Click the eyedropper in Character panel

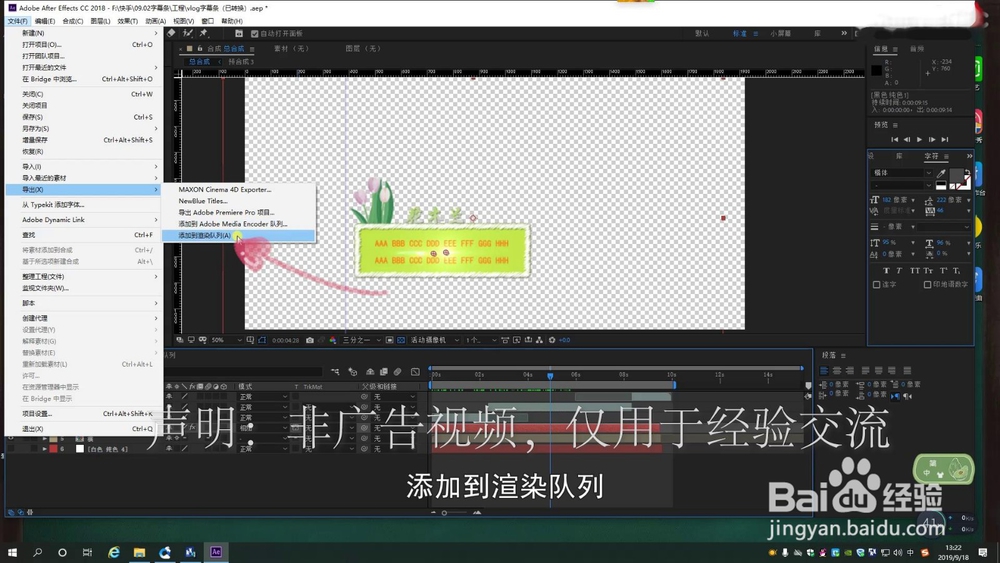click(941, 173)
